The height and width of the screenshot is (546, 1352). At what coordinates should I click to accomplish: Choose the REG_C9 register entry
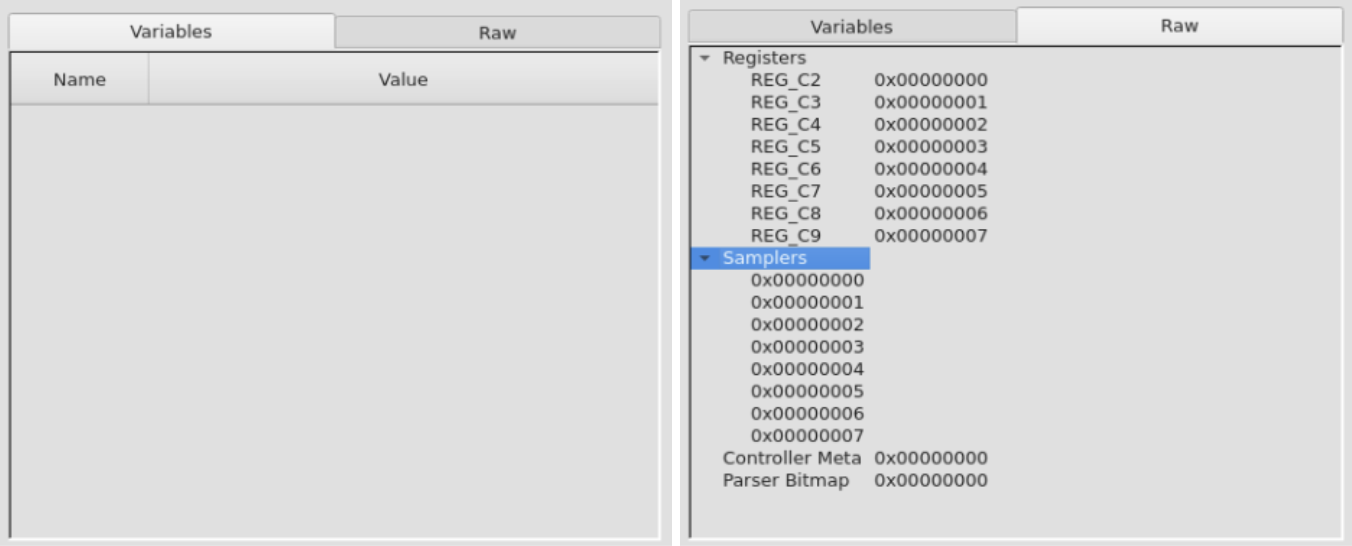click(x=785, y=236)
